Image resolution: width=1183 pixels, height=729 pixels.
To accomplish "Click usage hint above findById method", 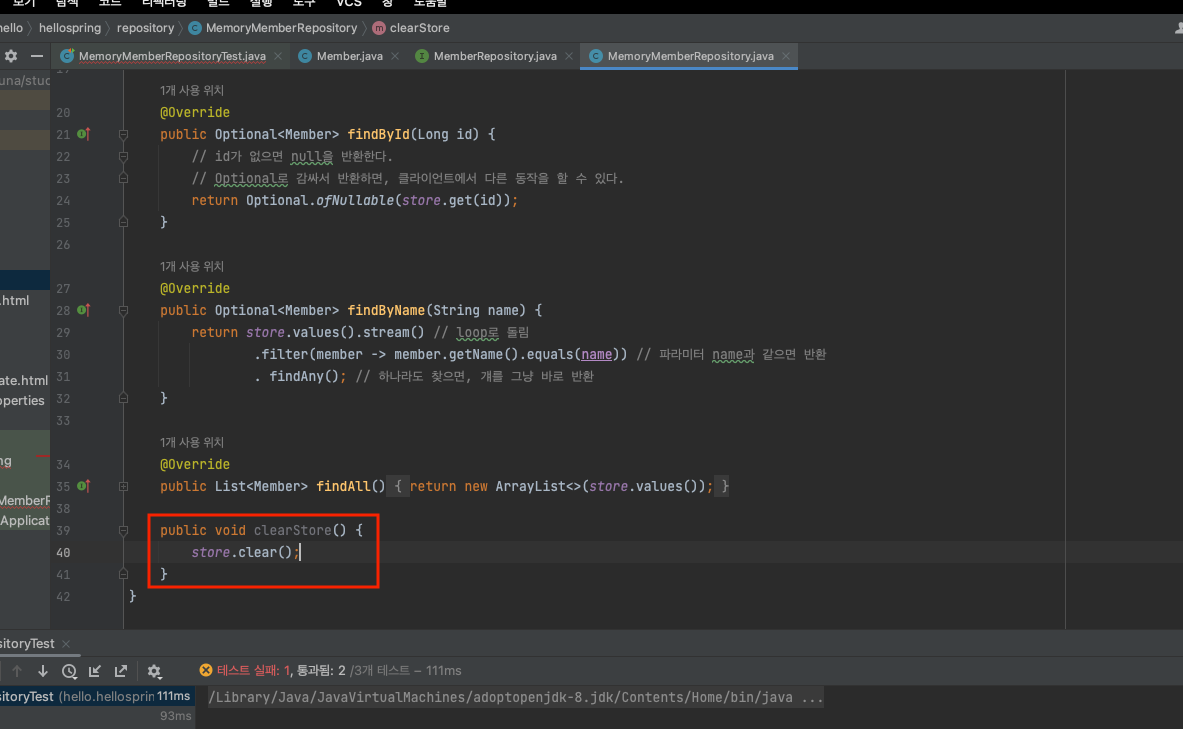I will click(192, 90).
